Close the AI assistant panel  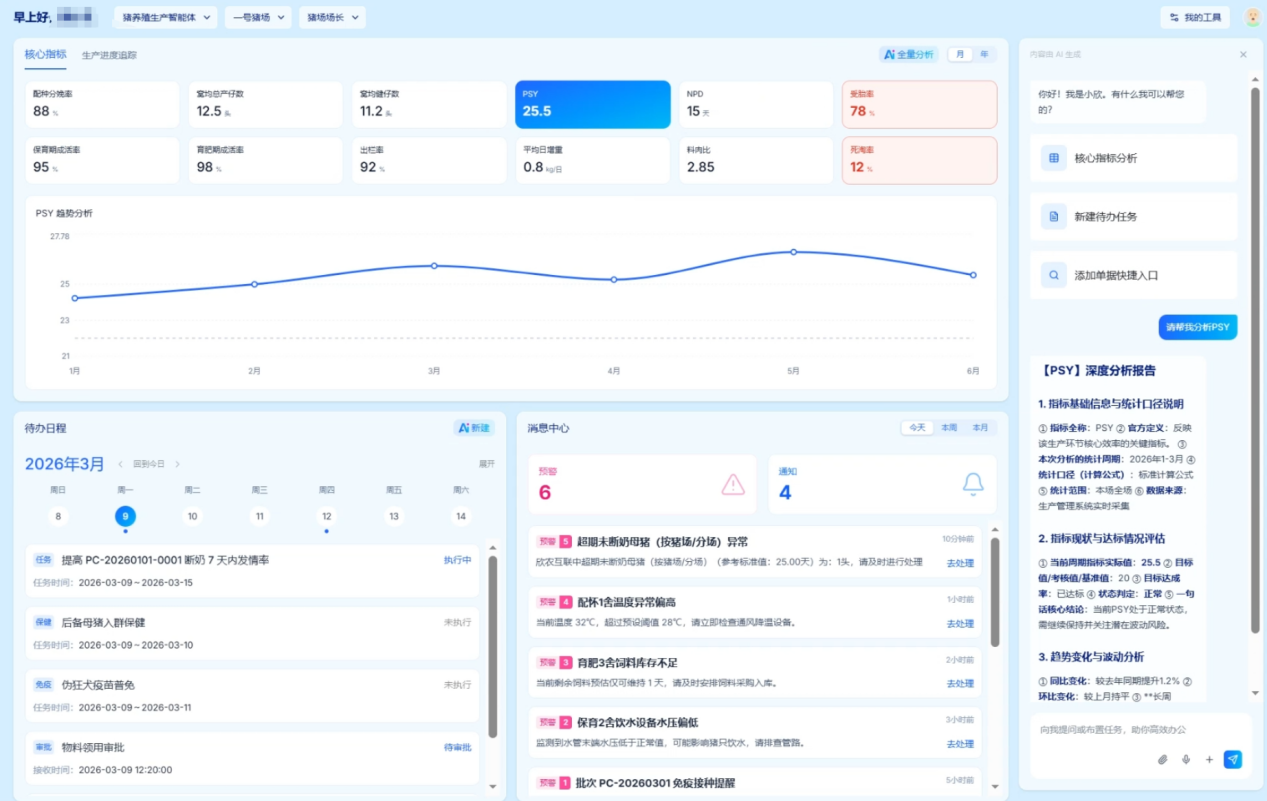pos(1243,55)
